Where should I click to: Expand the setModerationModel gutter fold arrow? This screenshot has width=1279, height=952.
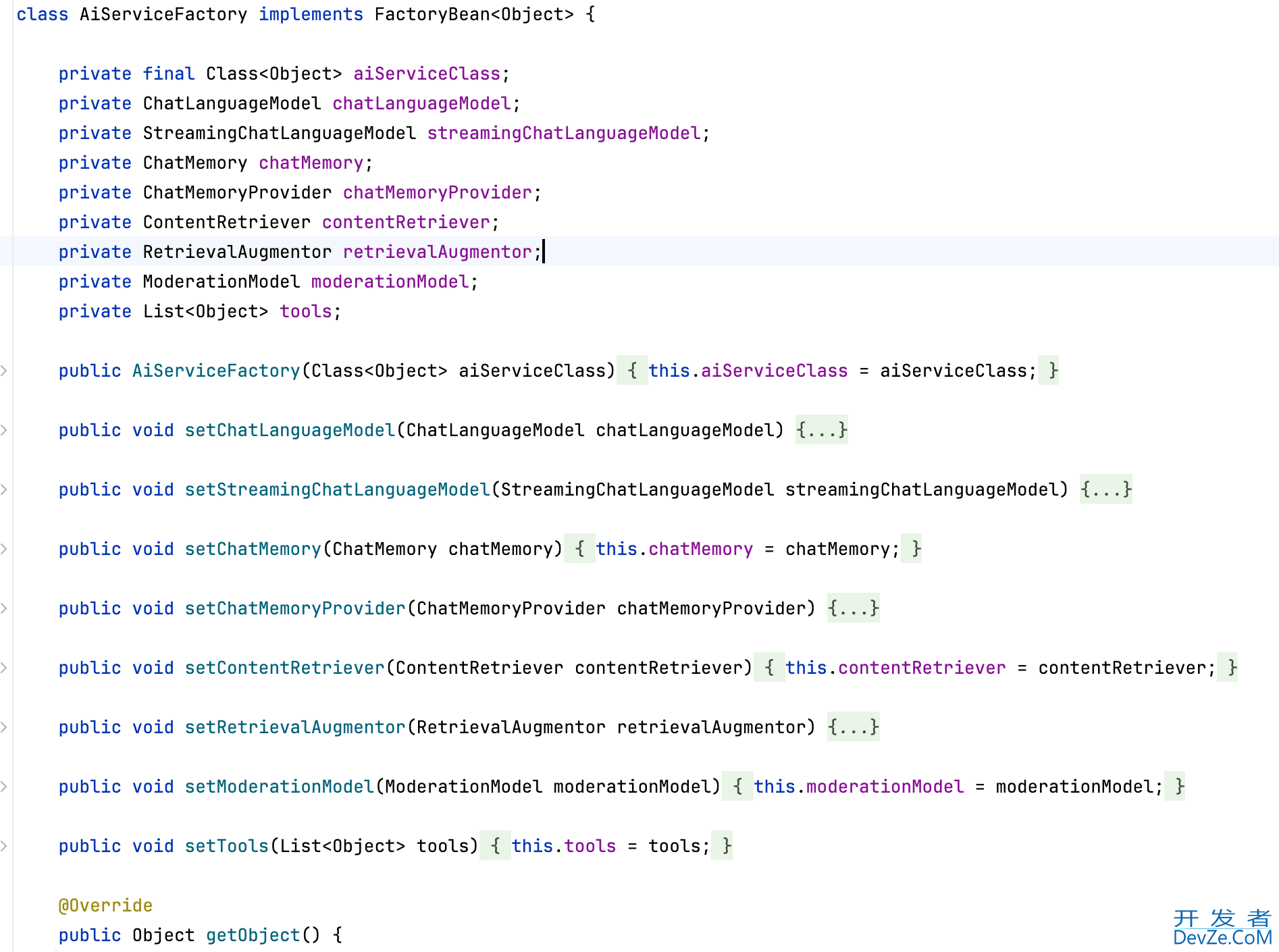pos(4,787)
